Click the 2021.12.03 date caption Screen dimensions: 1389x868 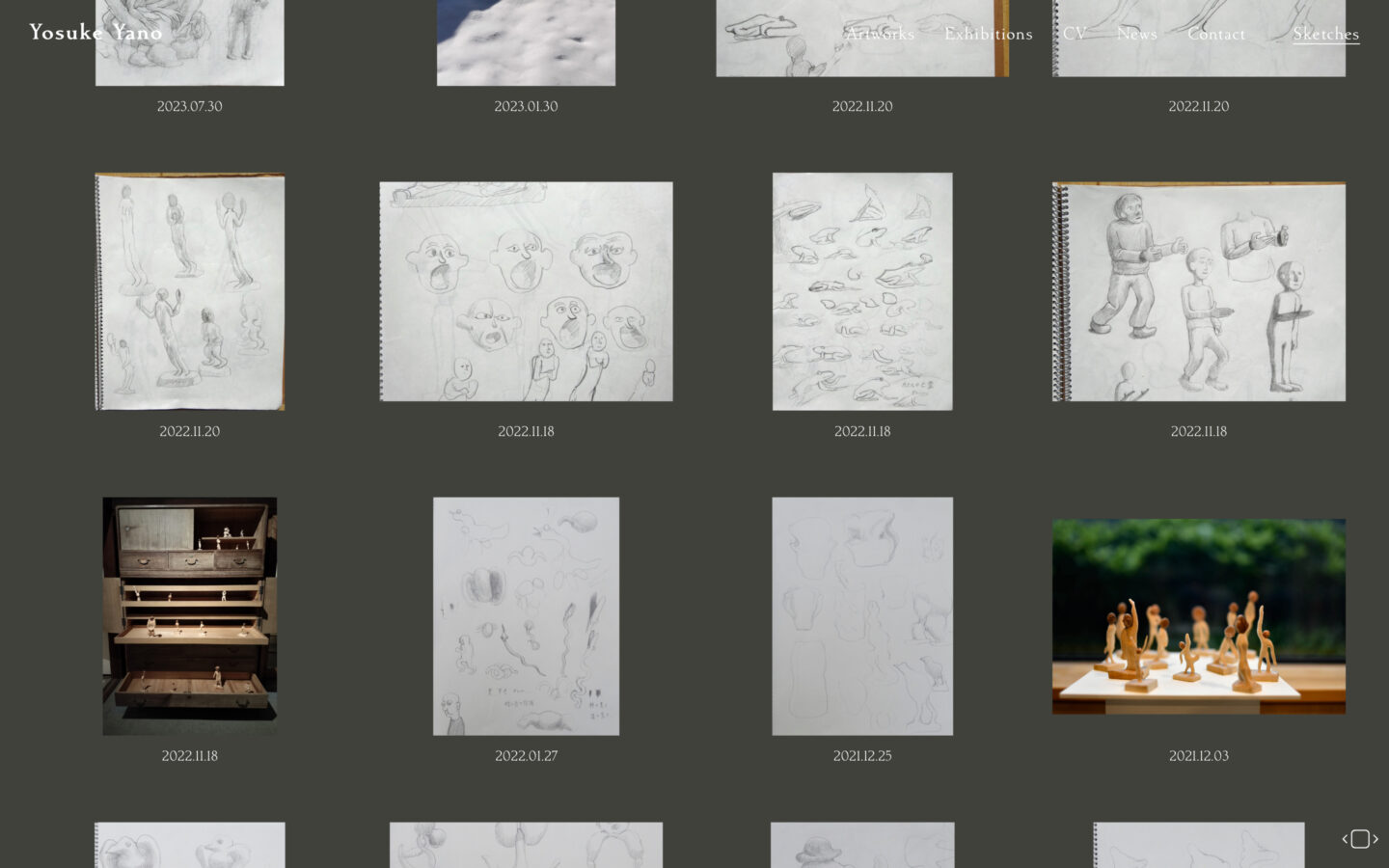[x=1198, y=756]
